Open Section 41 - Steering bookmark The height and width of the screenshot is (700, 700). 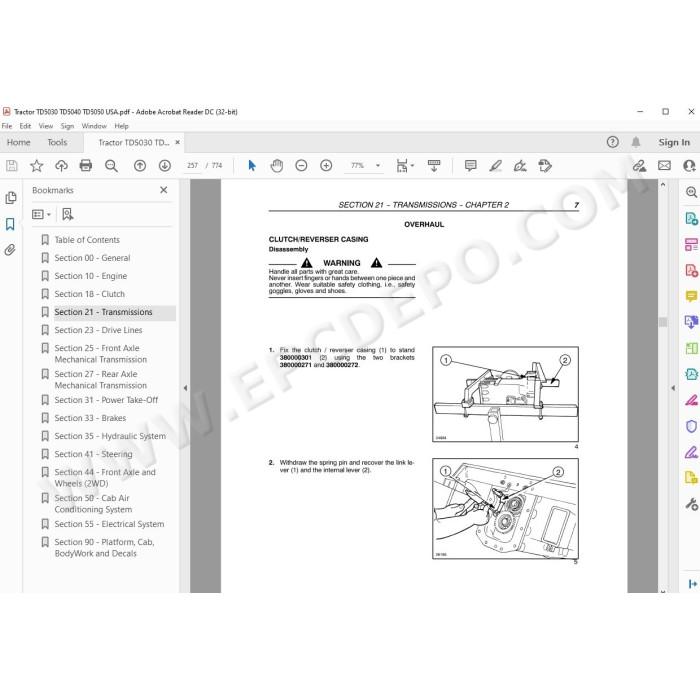(93, 454)
